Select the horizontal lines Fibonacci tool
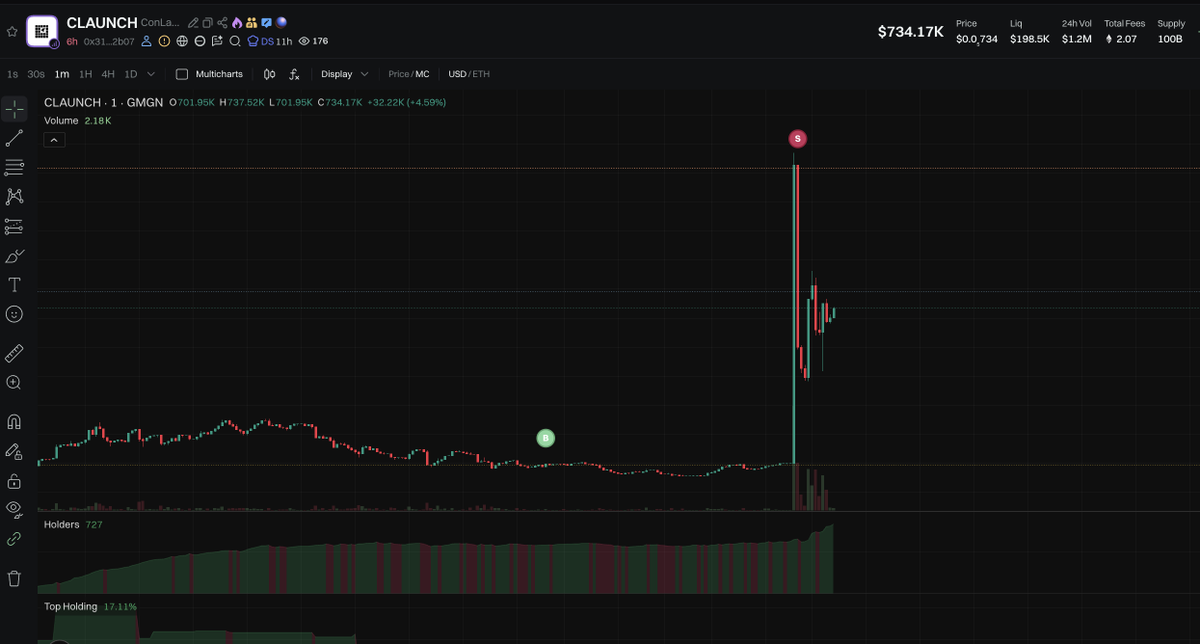This screenshot has width=1200, height=644. pos(14,167)
